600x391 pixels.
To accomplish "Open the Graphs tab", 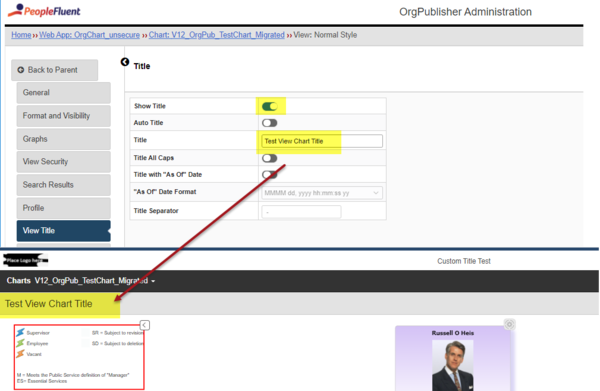I will pos(64,139).
